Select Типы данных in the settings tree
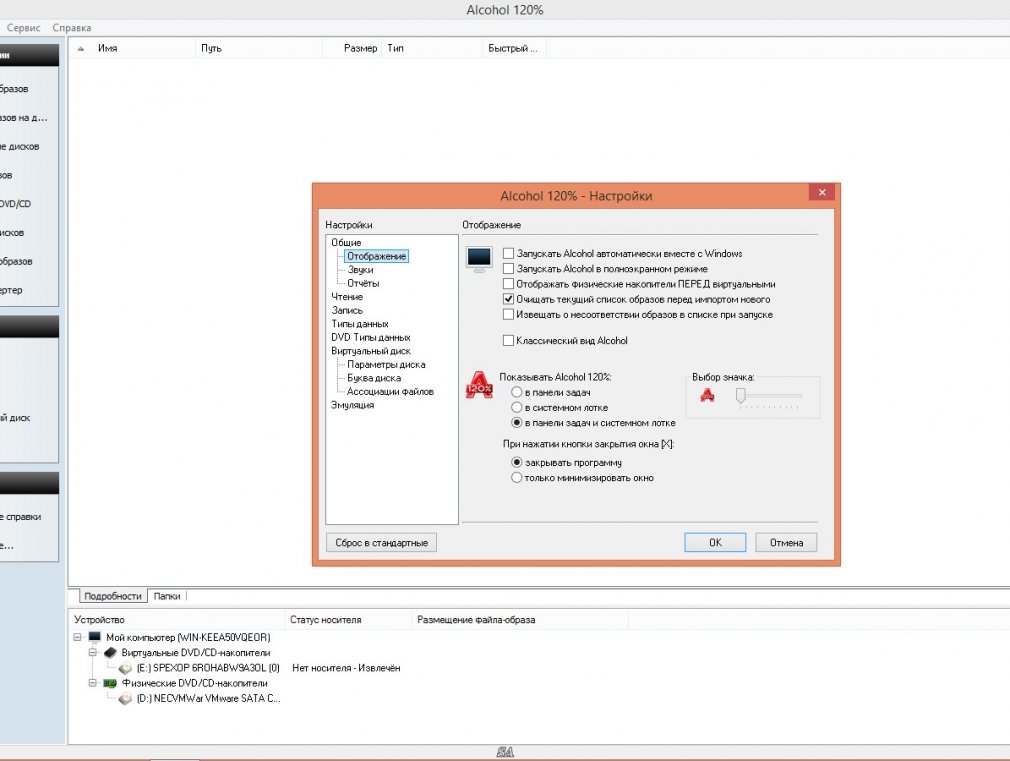Image resolution: width=1010 pixels, height=761 pixels. (360, 324)
